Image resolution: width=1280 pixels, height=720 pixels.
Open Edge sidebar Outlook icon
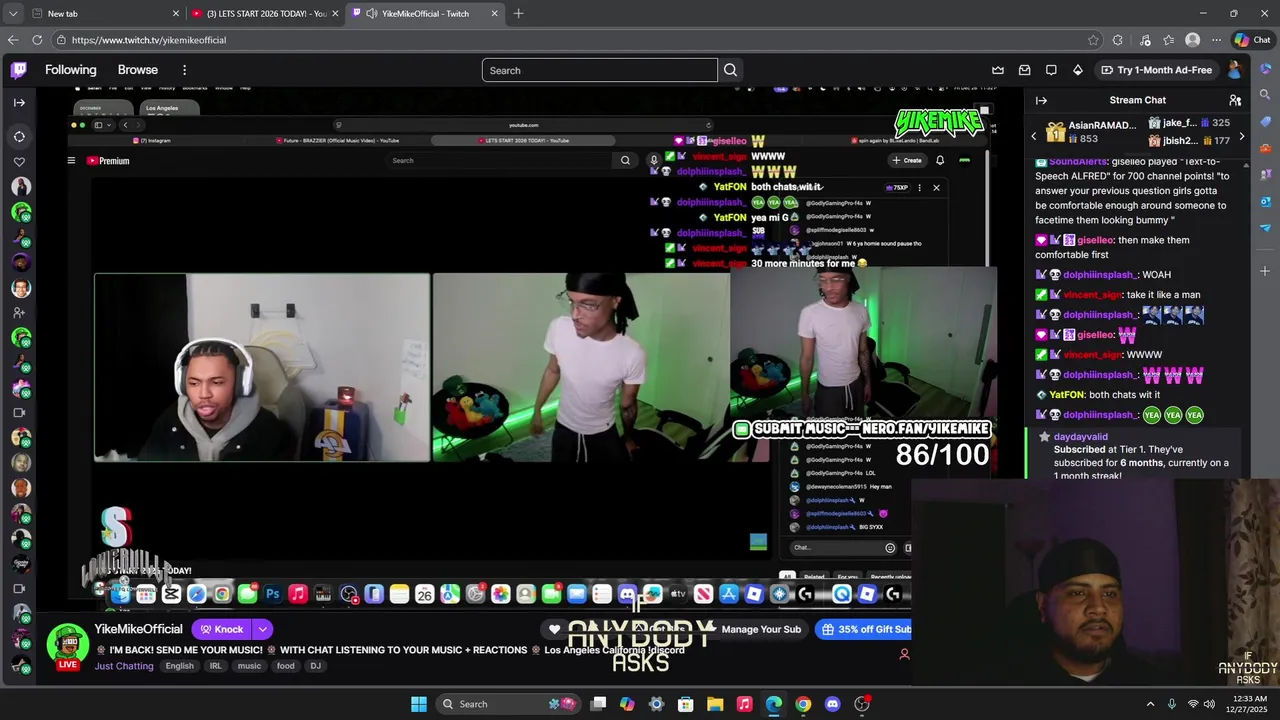point(1265,200)
